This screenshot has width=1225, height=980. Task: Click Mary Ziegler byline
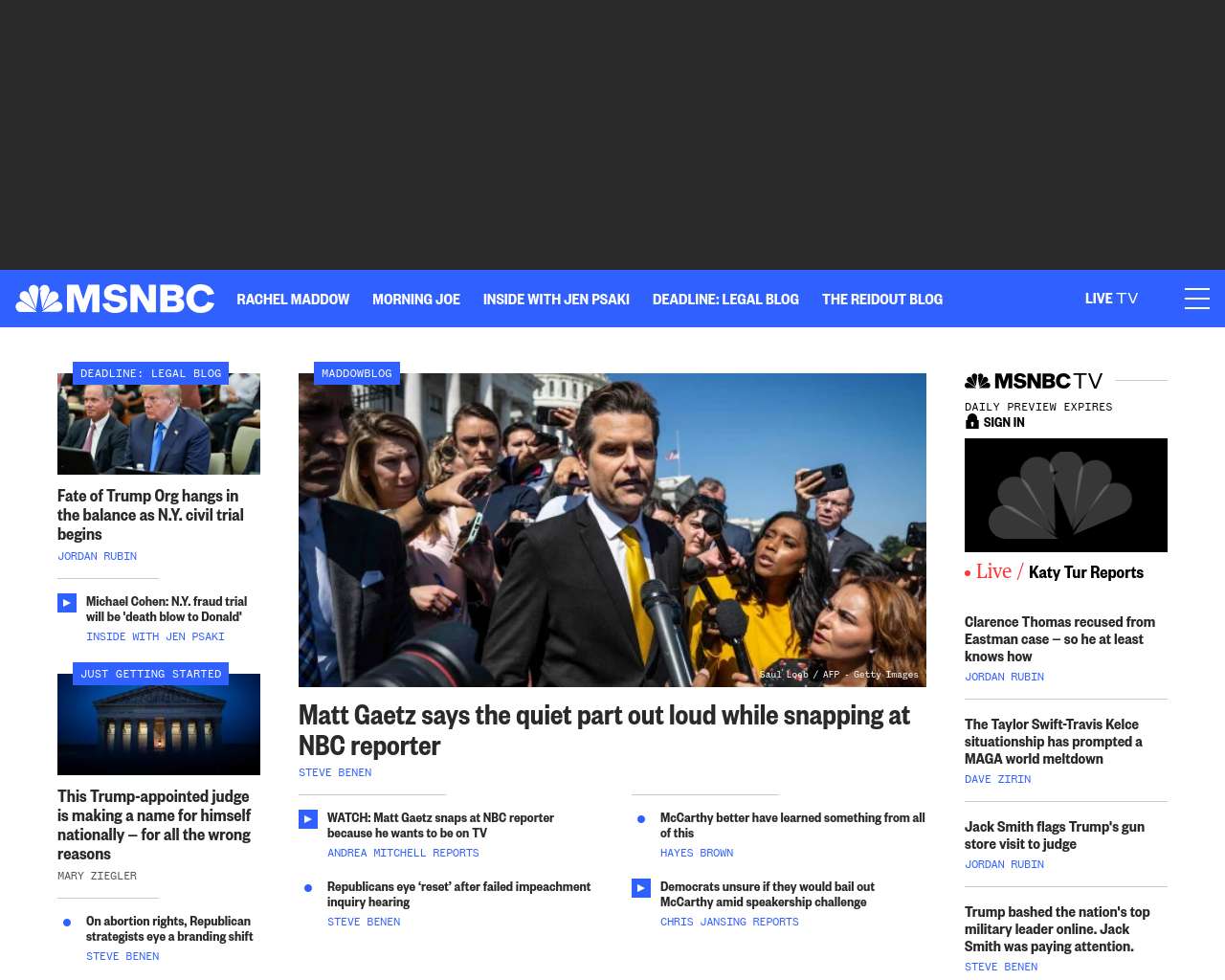97,876
